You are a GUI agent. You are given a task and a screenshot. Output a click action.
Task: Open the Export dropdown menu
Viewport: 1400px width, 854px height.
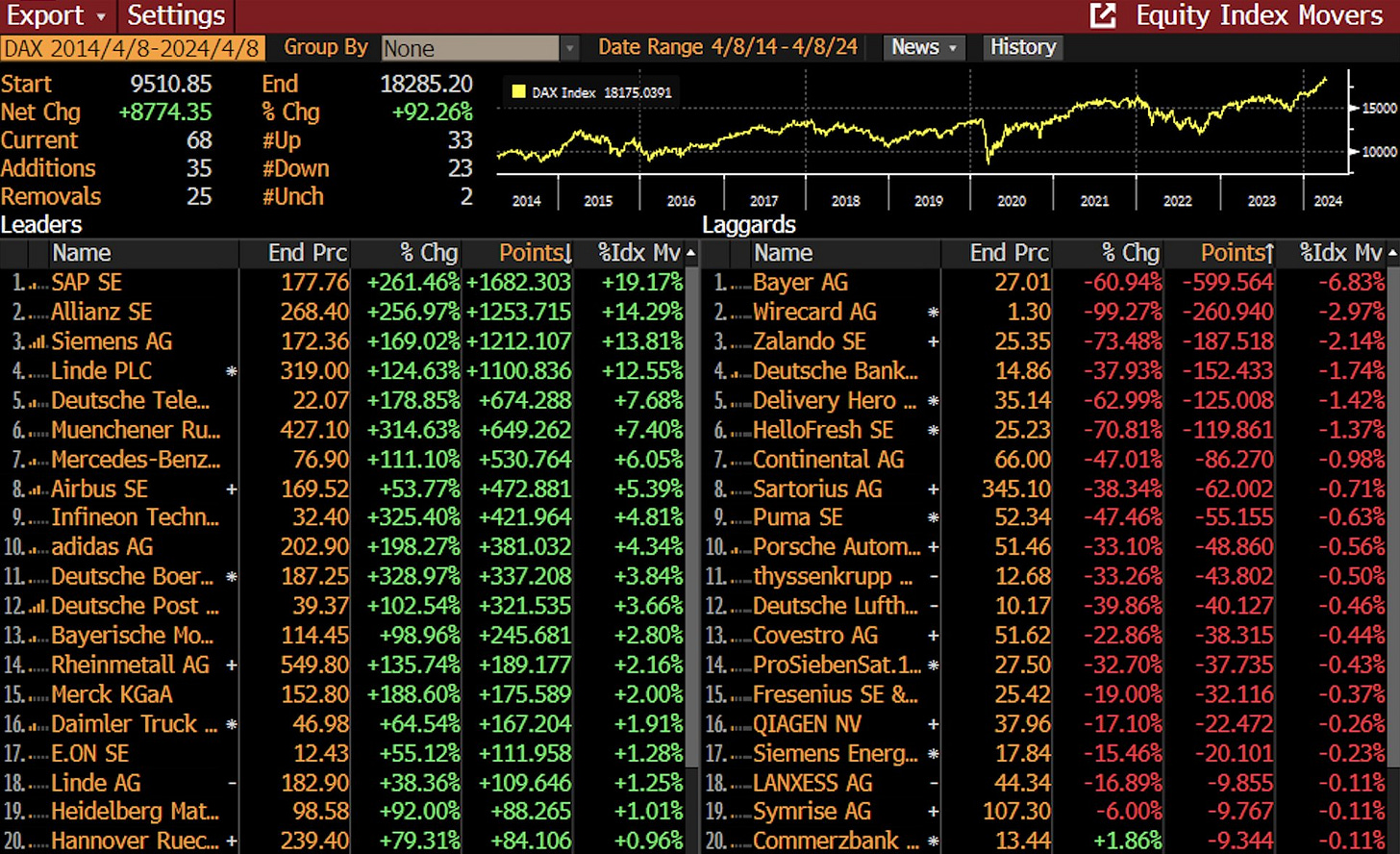[56, 15]
